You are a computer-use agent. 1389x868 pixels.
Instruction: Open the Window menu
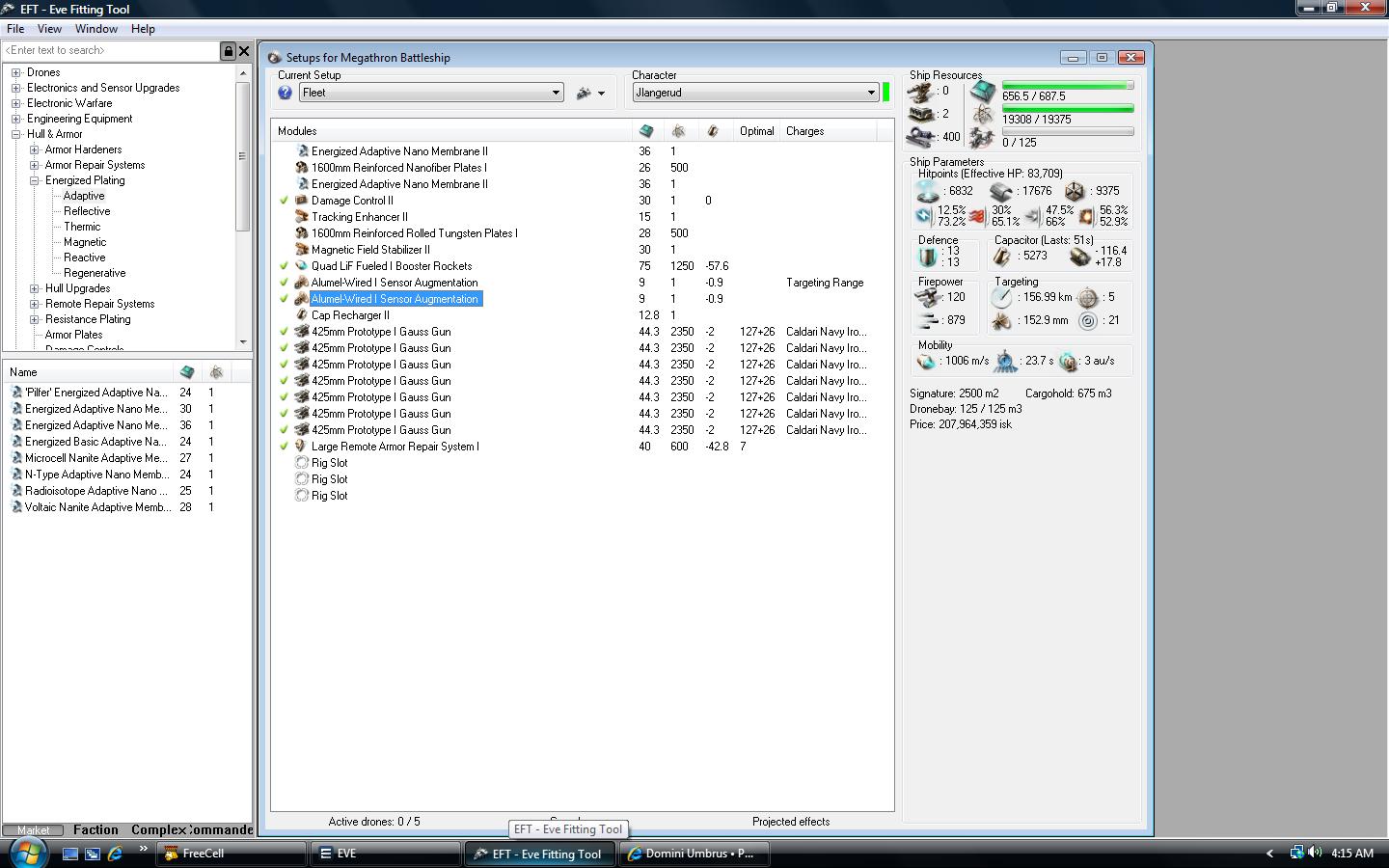[x=96, y=29]
